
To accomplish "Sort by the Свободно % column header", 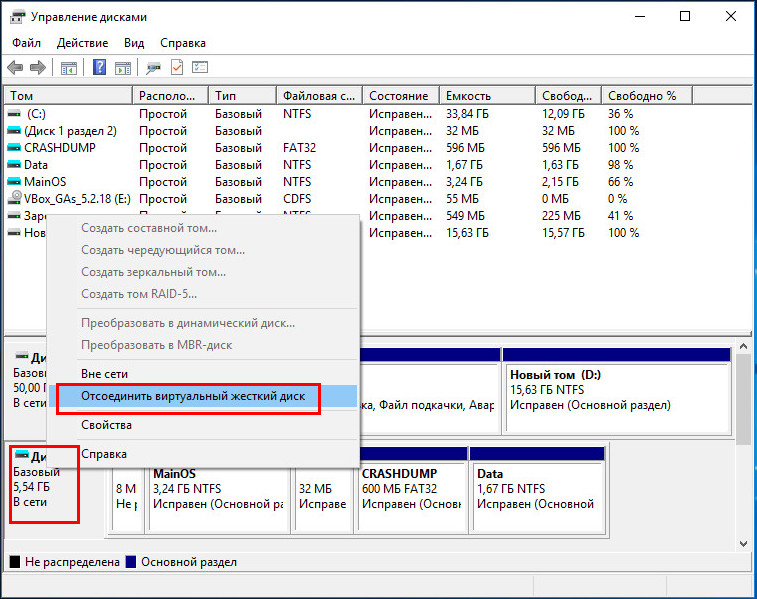I will tap(647, 96).
